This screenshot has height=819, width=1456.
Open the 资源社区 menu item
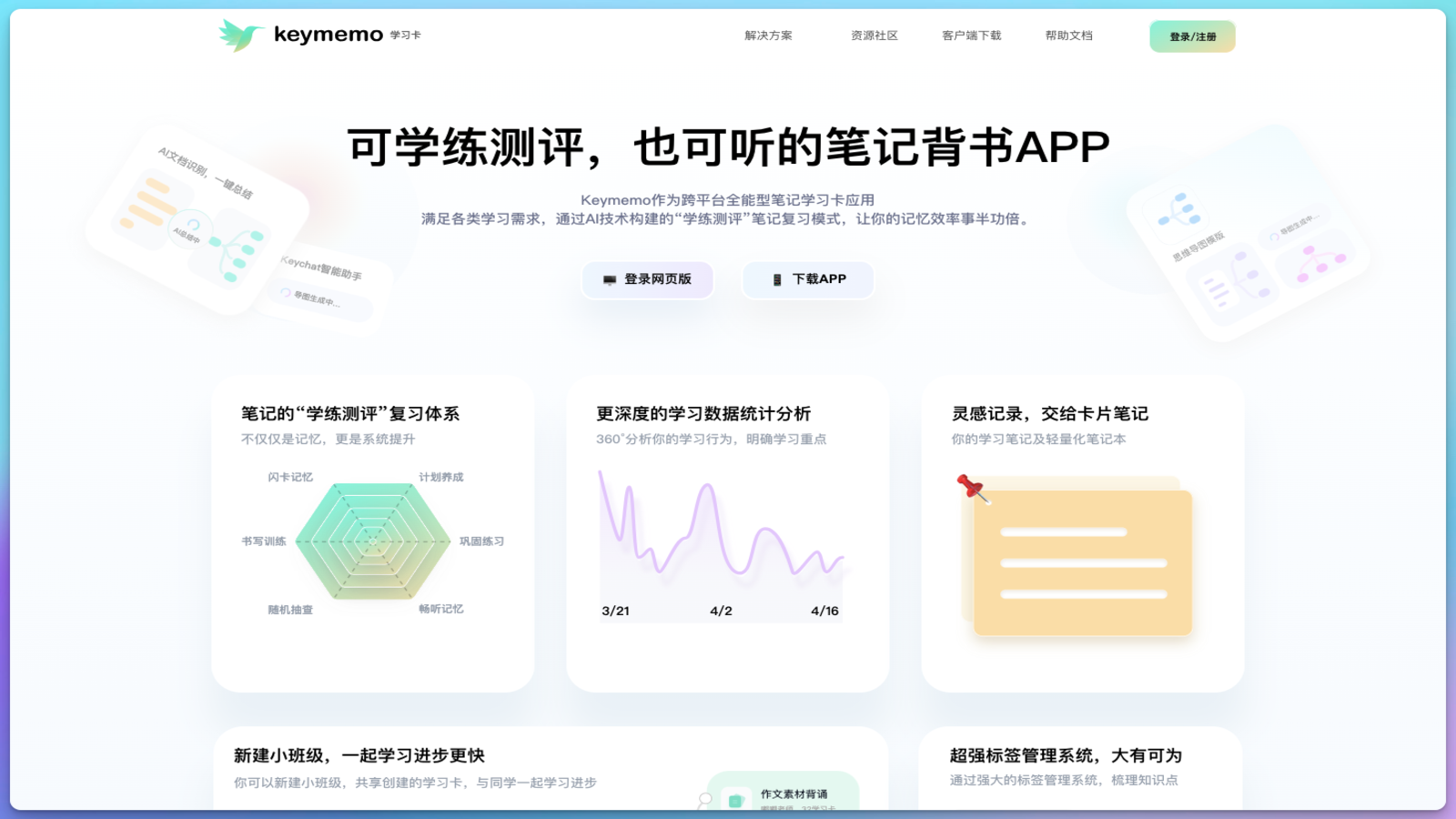pyautogui.click(x=875, y=35)
